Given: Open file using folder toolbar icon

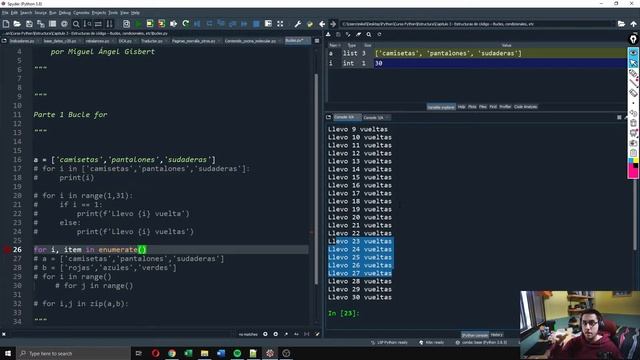Looking at the screenshot, I should tap(17, 24).
